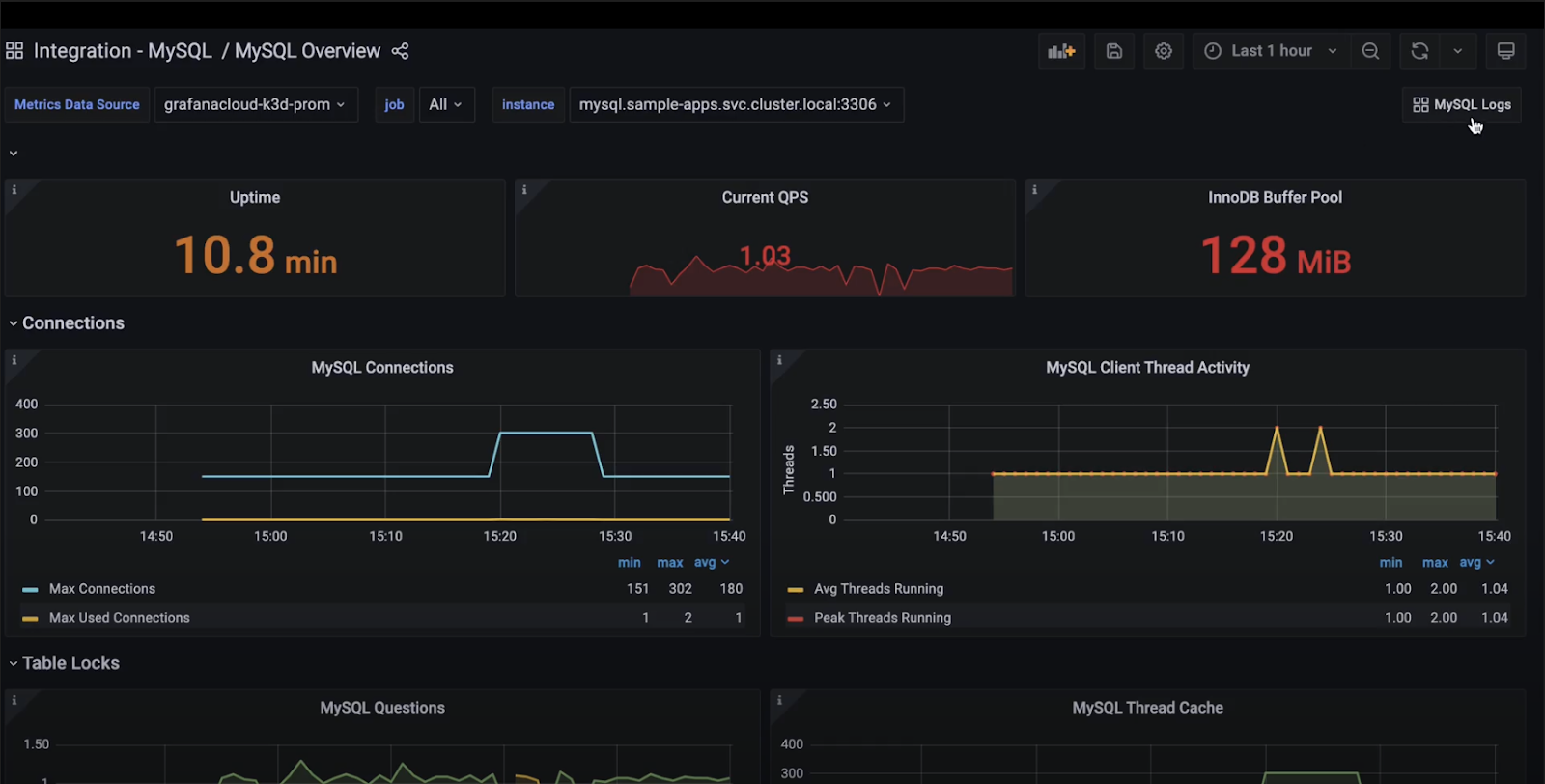The width and height of the screenshot is (1545, 784).
Task: Toggle the Max Used Connections legend series
Action: tap(120, 618)
